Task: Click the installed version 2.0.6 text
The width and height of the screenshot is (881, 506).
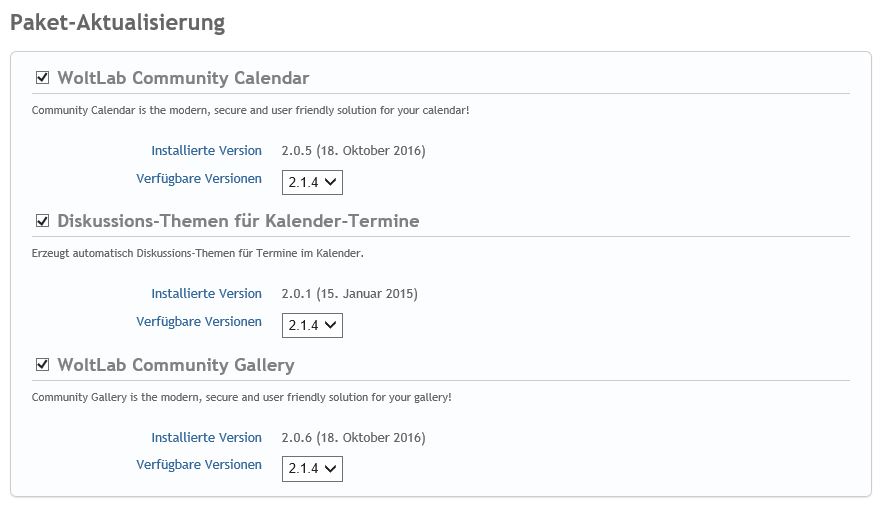Action: (353, 438)
